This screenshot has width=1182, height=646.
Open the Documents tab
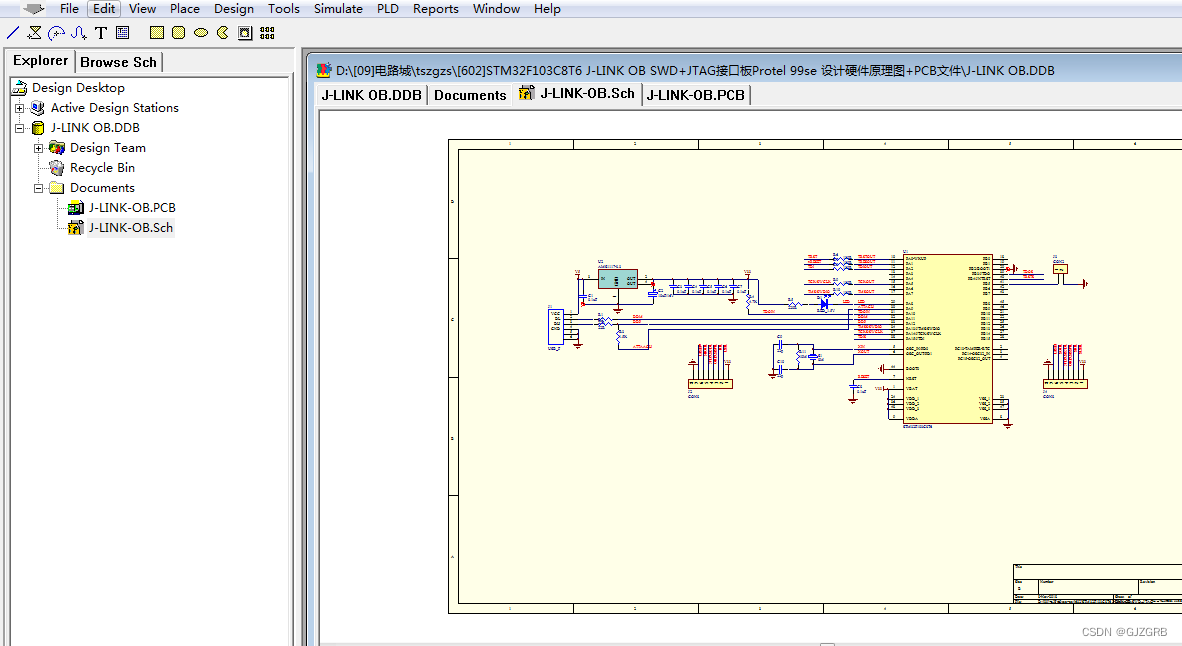point(470,95)
